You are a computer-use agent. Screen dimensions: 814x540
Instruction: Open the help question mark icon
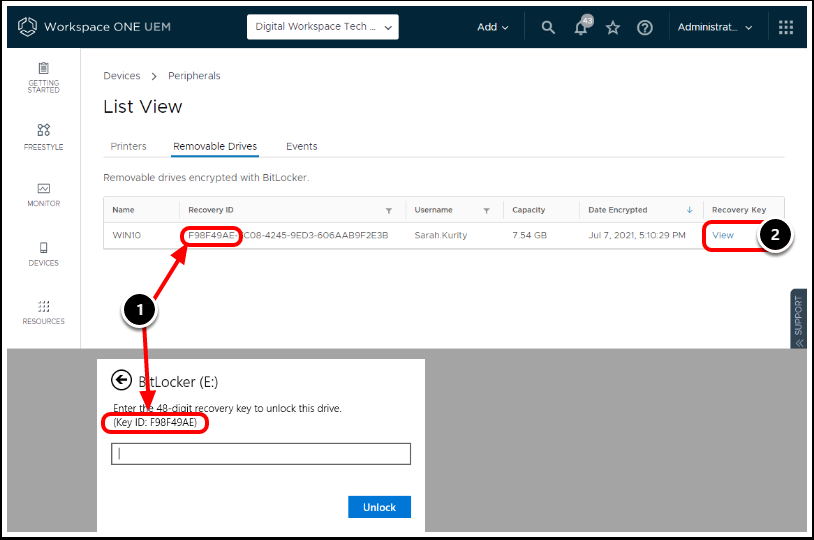[x=645, y=27]
